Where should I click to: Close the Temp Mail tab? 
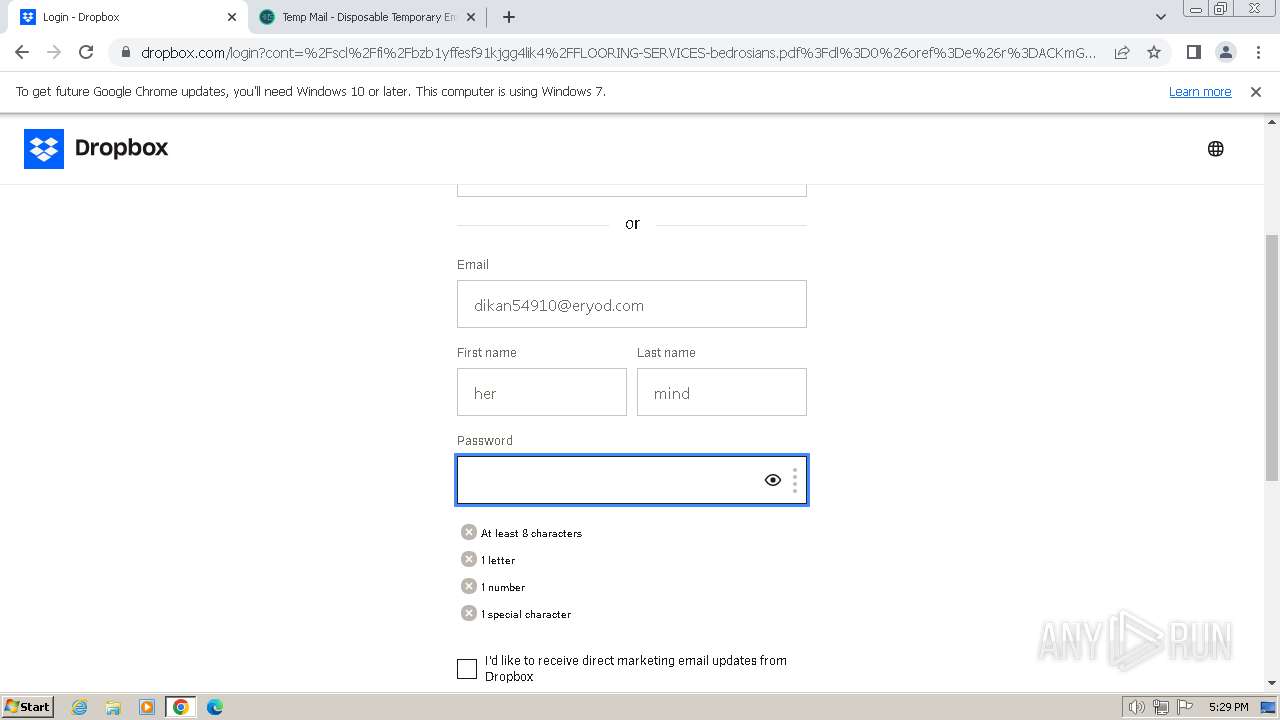click(471, 17)
